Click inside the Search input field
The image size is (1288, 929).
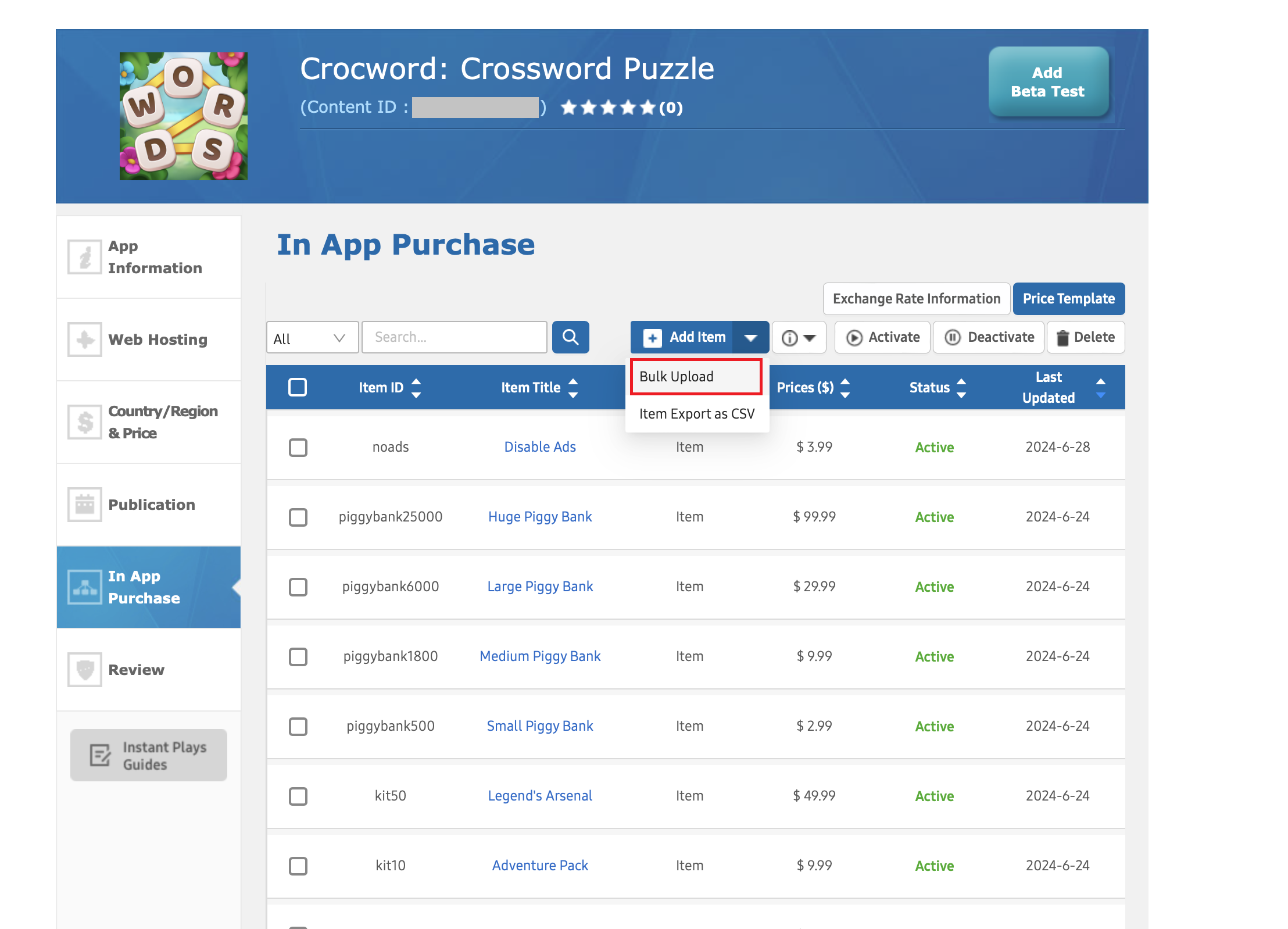point(455,337)
